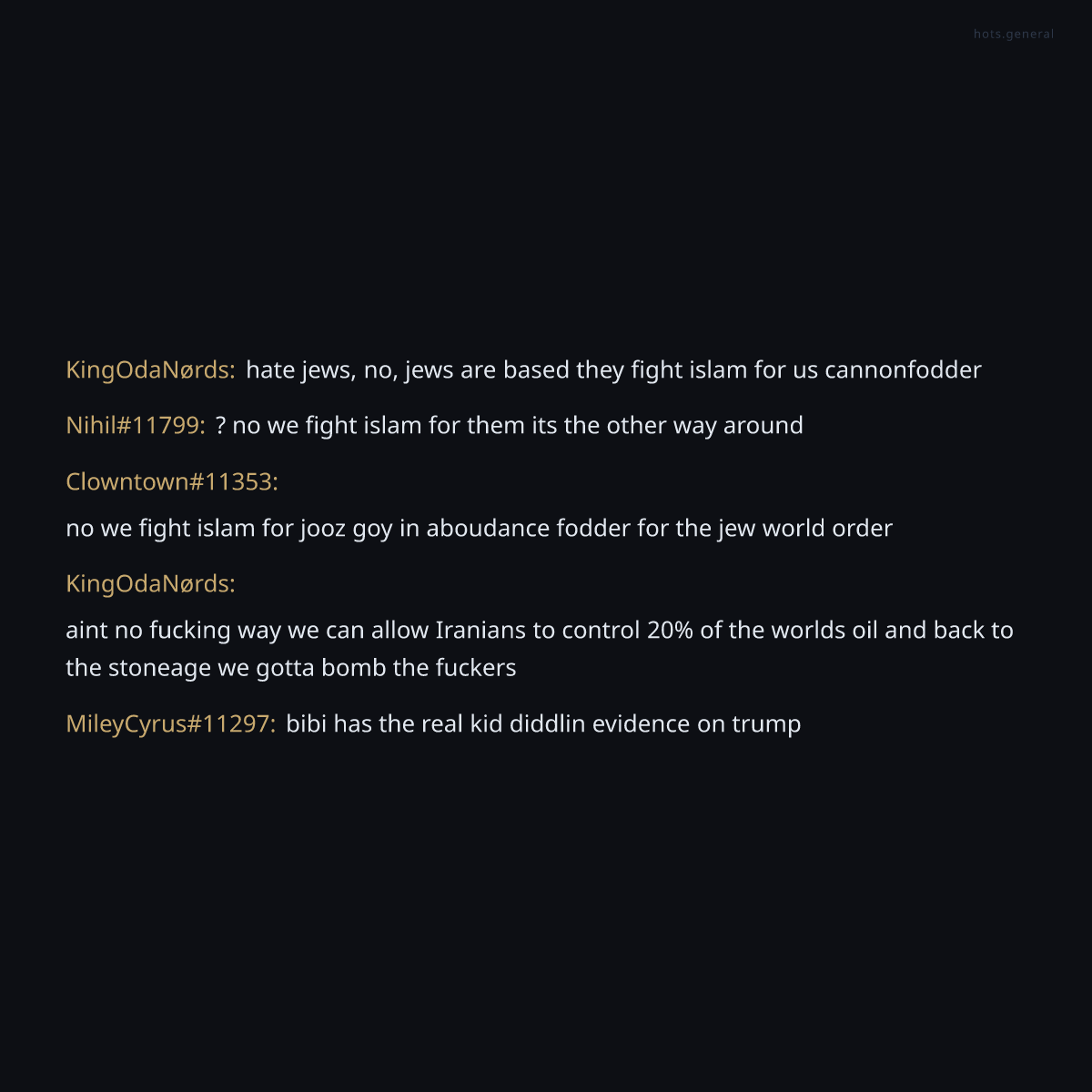Click the line beginning "the stoneage"

[290, 668]
